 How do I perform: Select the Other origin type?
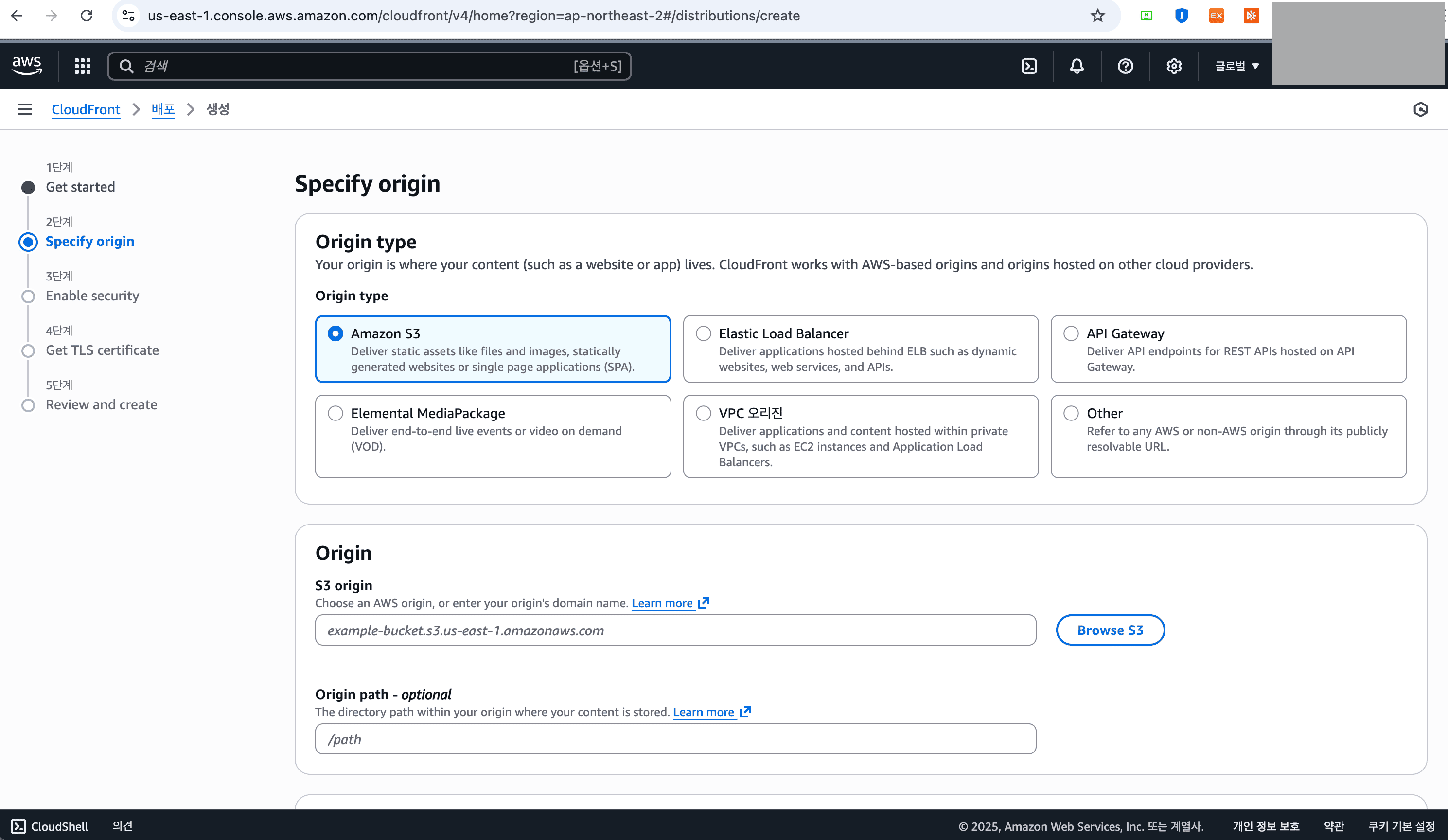point(1071,414)
